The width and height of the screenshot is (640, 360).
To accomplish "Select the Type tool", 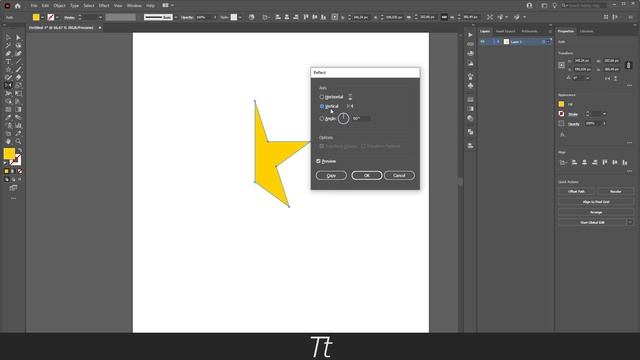I will pyautogui.click(x=8, y=62).
